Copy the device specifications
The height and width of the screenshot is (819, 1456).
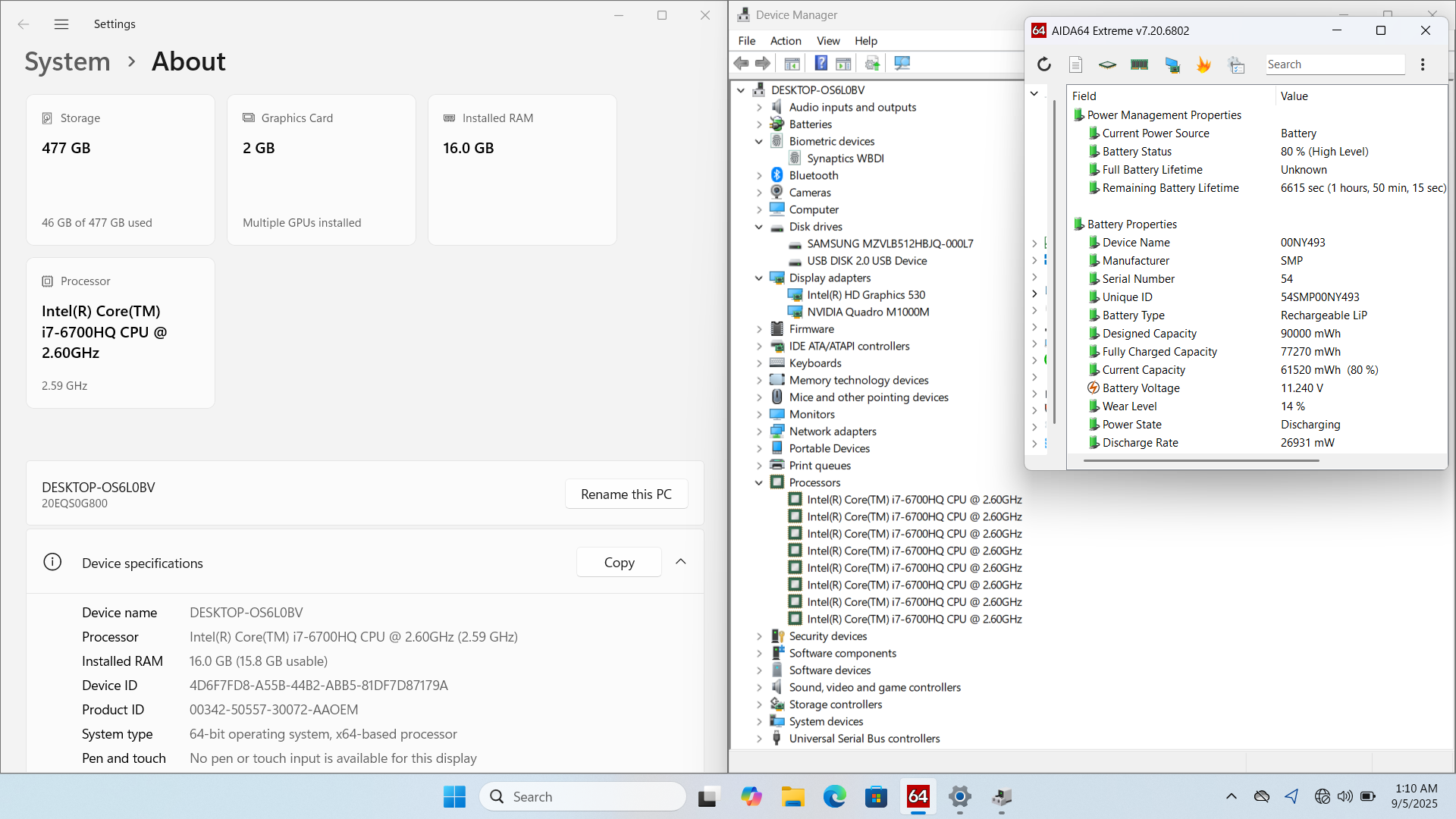(x=619, y=562)
